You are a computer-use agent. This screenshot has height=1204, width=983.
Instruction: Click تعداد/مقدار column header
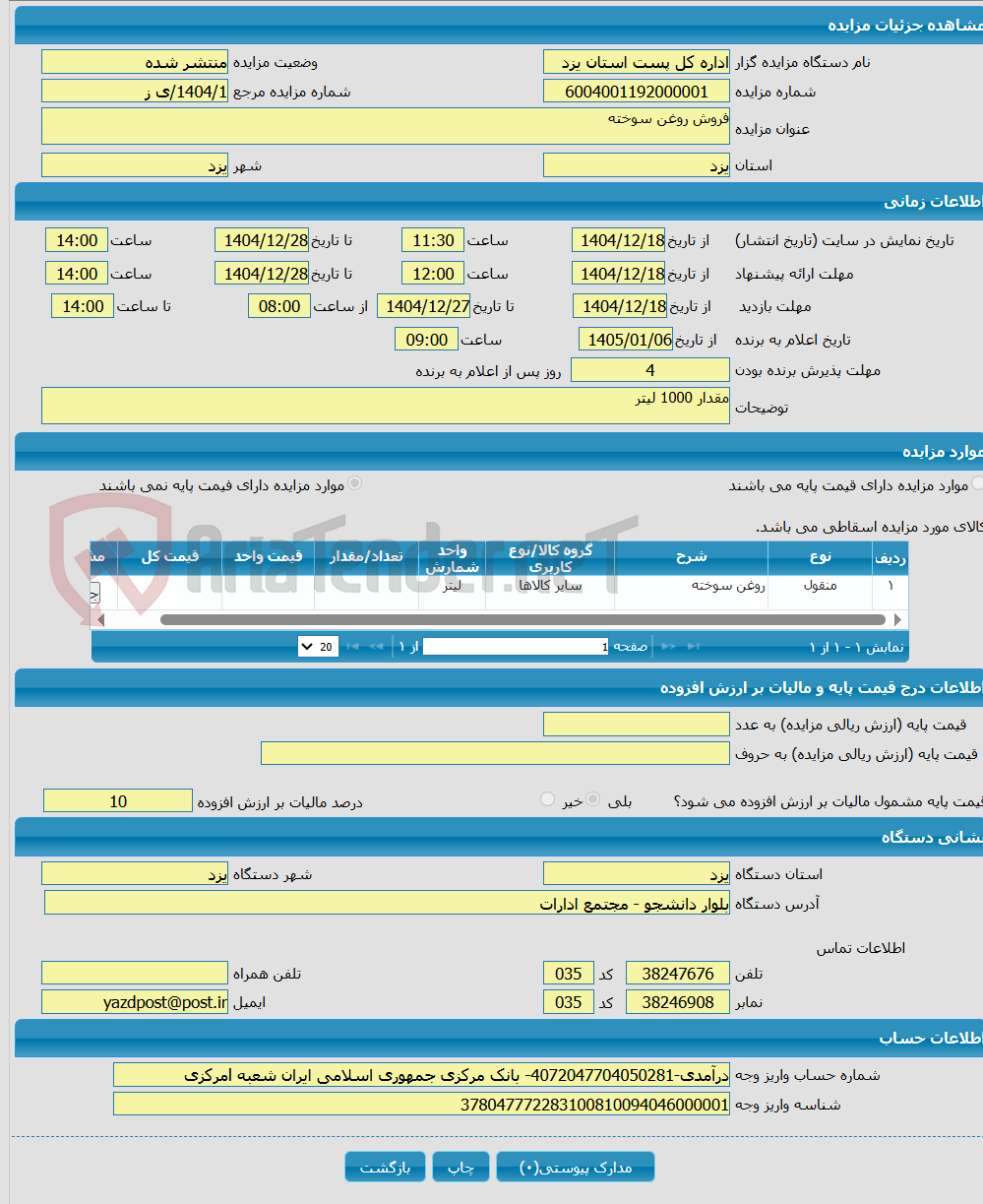(x=366, y=557)
